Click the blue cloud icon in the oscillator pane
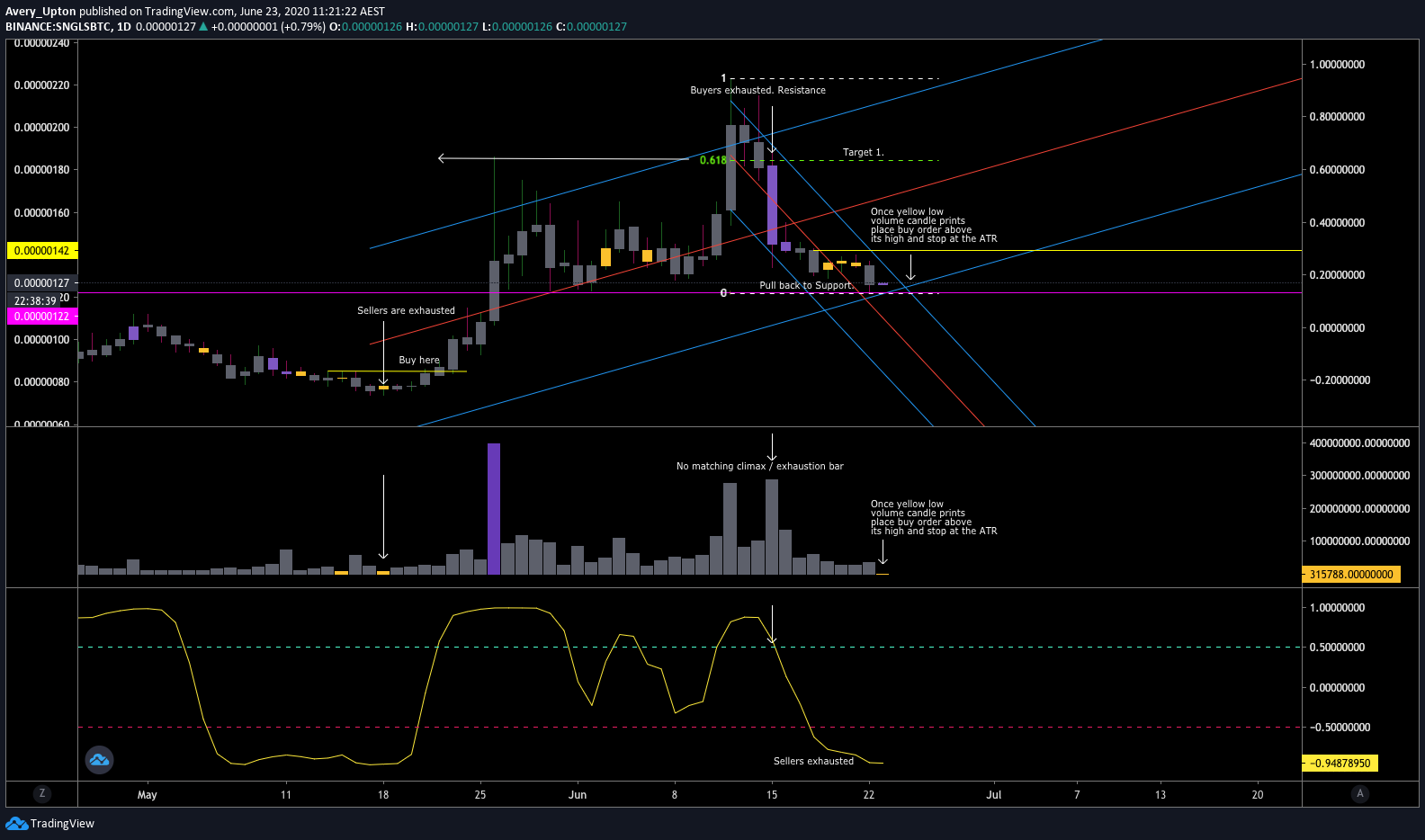Screen dimensions: 1425x840 (99, 760)
